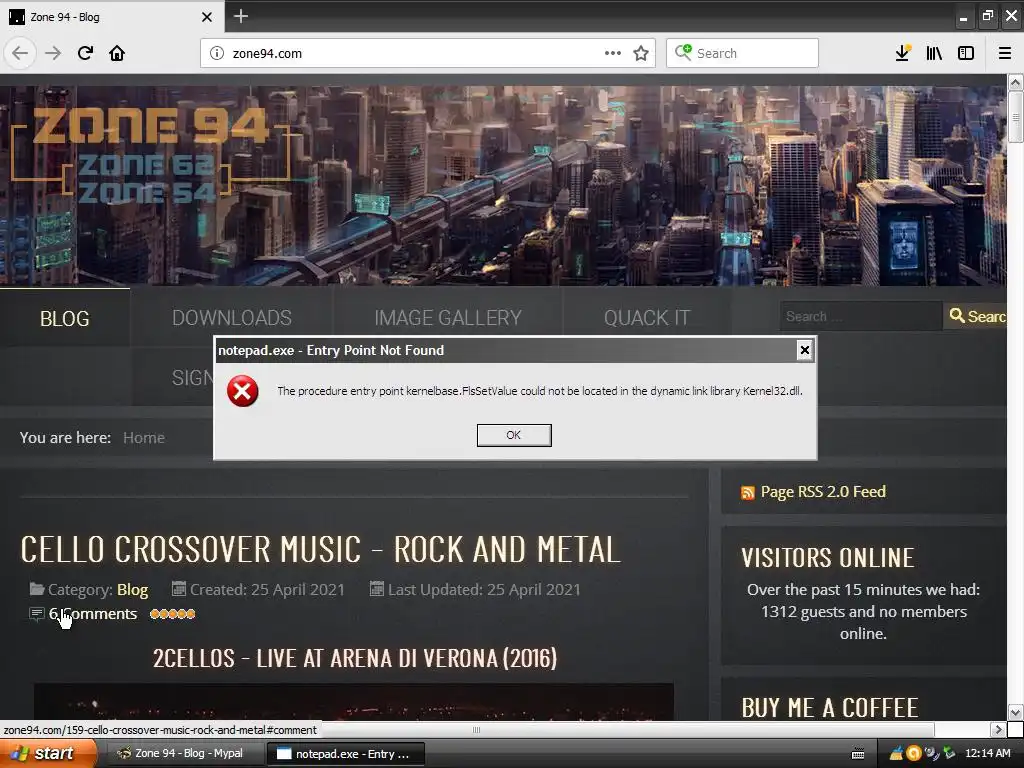Click the vertical scrollbar down arrow
Image resolution: width=1024 pixels, height=768 pixels.
(1015, 712)
